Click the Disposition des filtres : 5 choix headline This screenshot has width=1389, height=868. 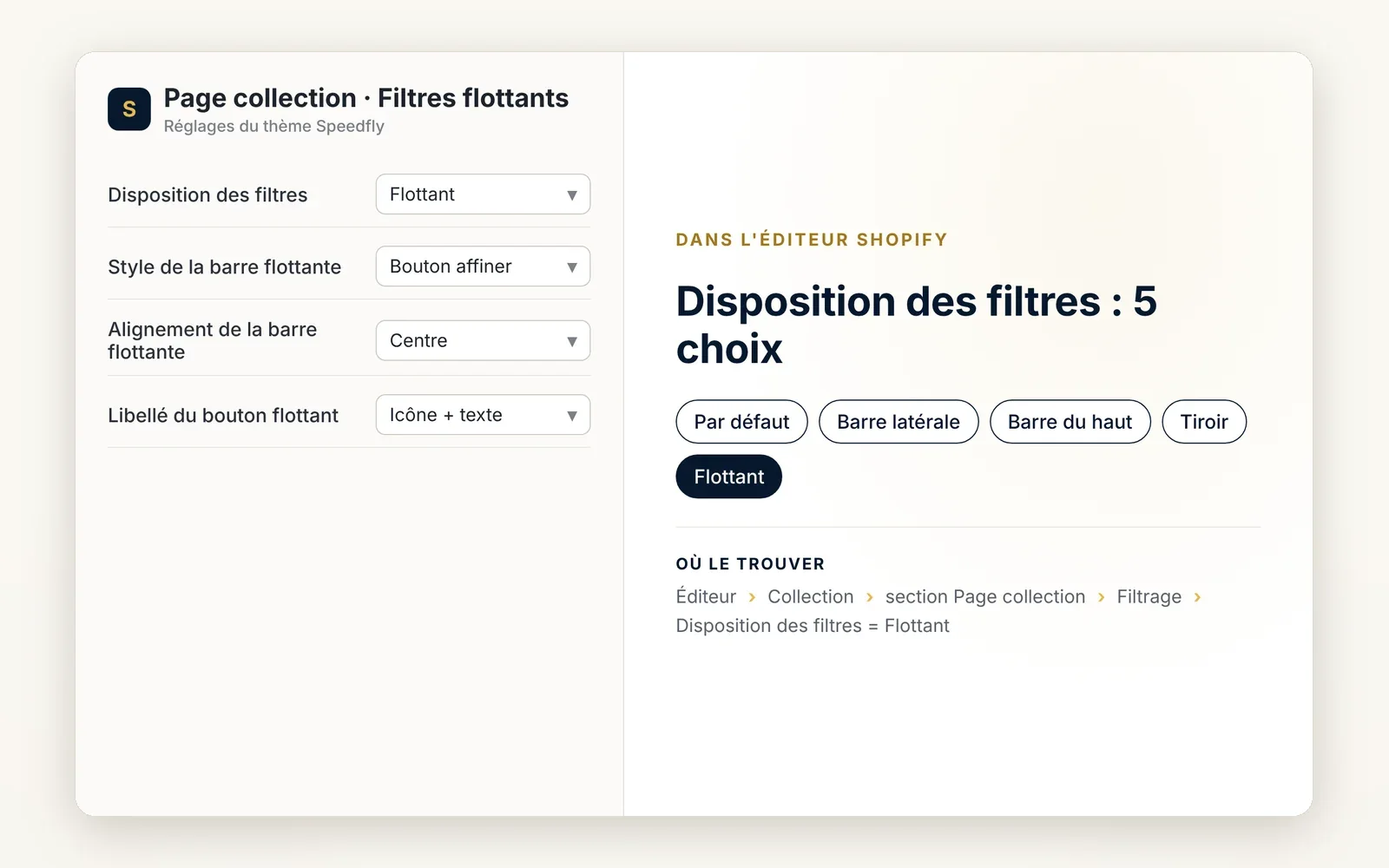[917, 325]
